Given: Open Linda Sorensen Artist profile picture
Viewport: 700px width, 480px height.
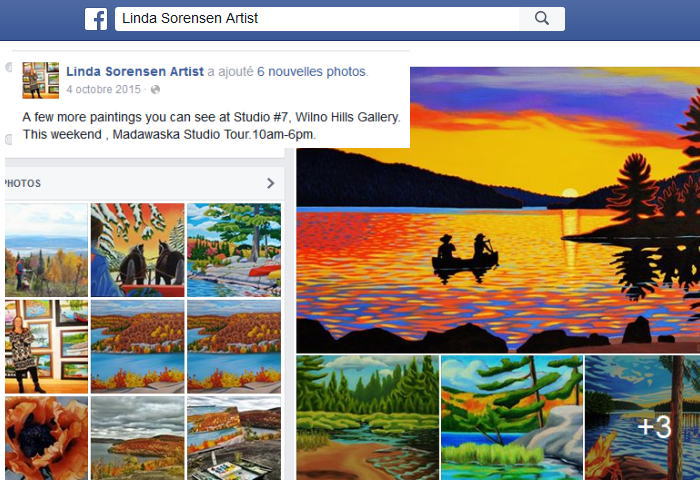Looking at the screenshot, I should tap(41, 80).
